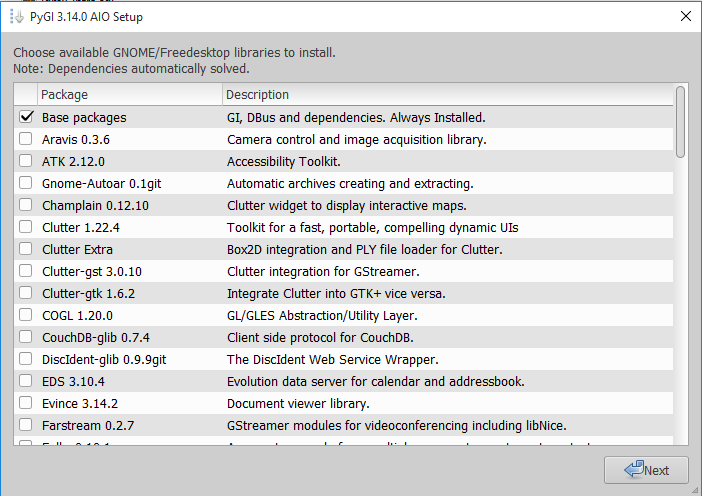Click 'GStreamer modules for videoconferencing' description

point(397,426)
